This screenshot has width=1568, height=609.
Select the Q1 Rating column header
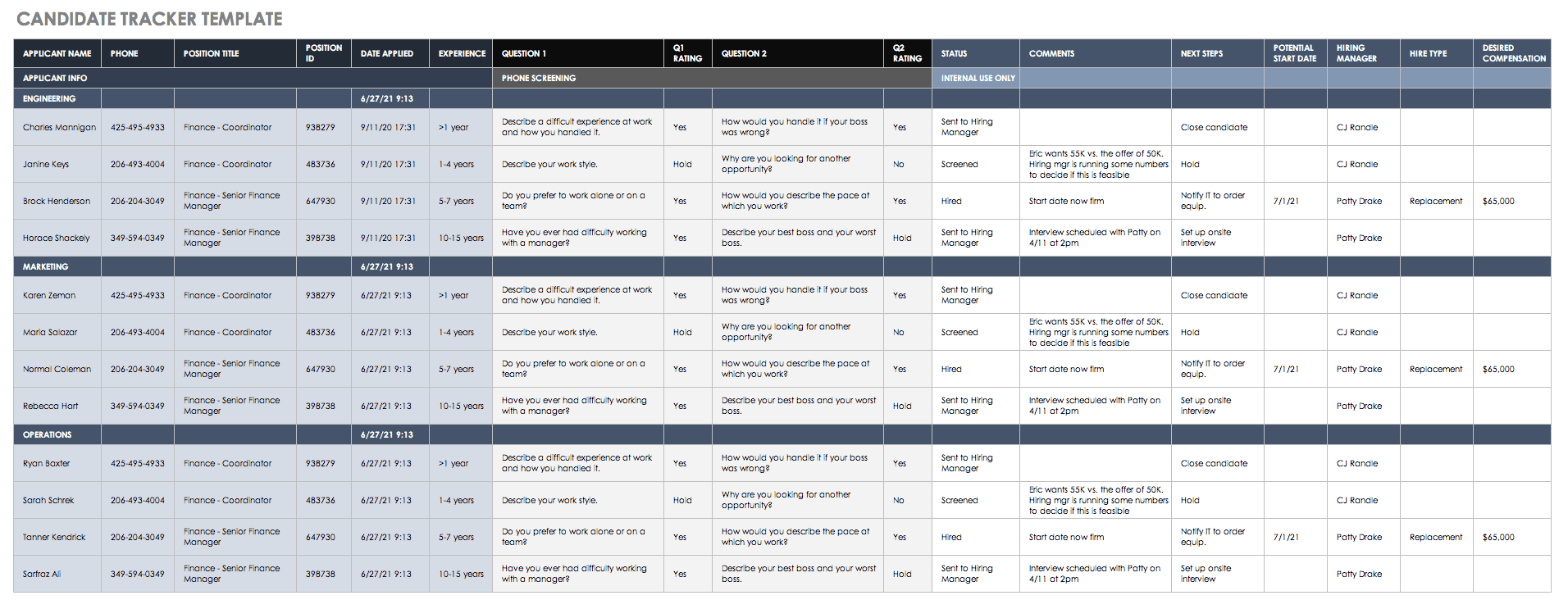coord(687,53)
